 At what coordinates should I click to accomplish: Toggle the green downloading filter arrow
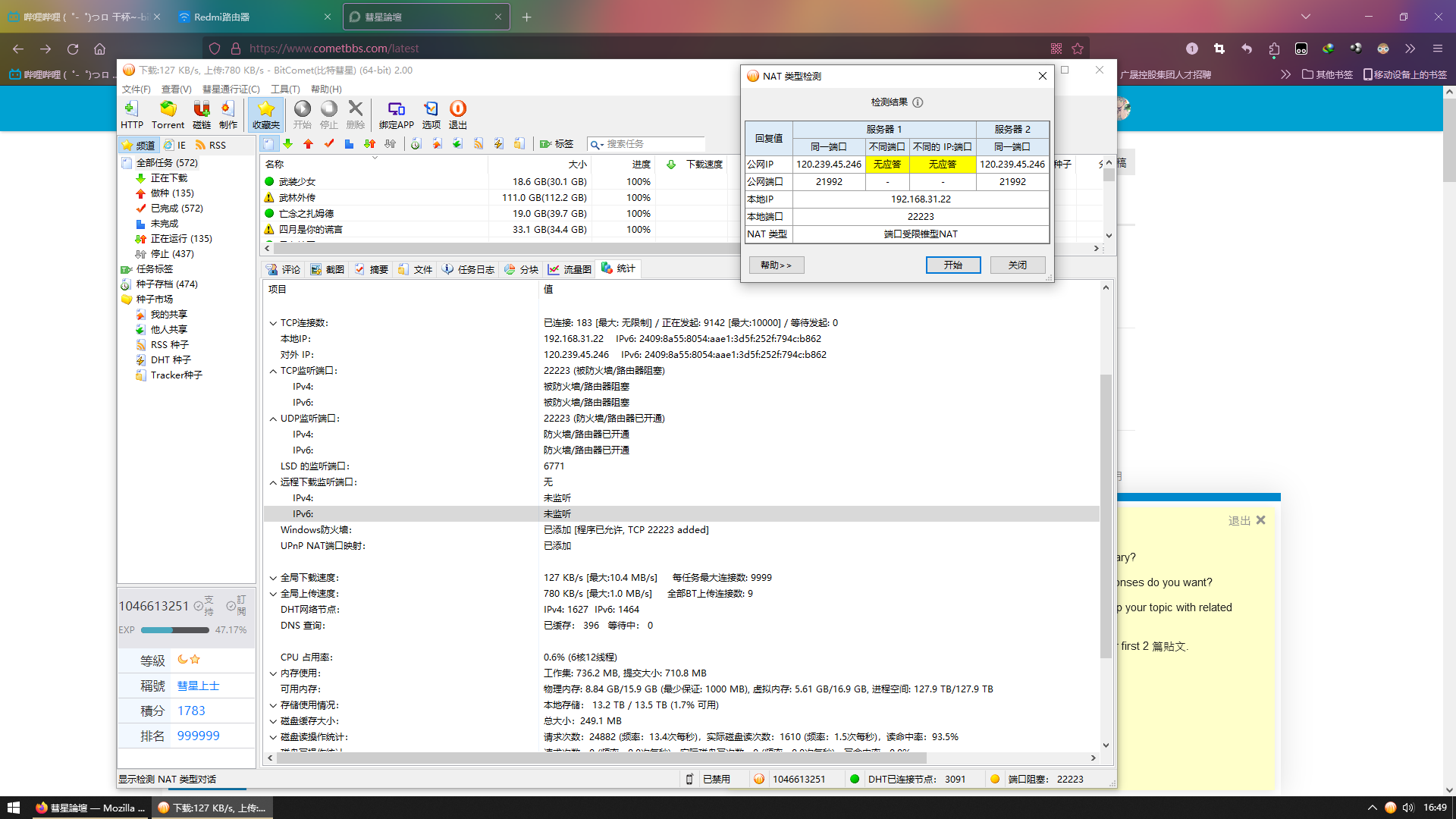[288, 144]
